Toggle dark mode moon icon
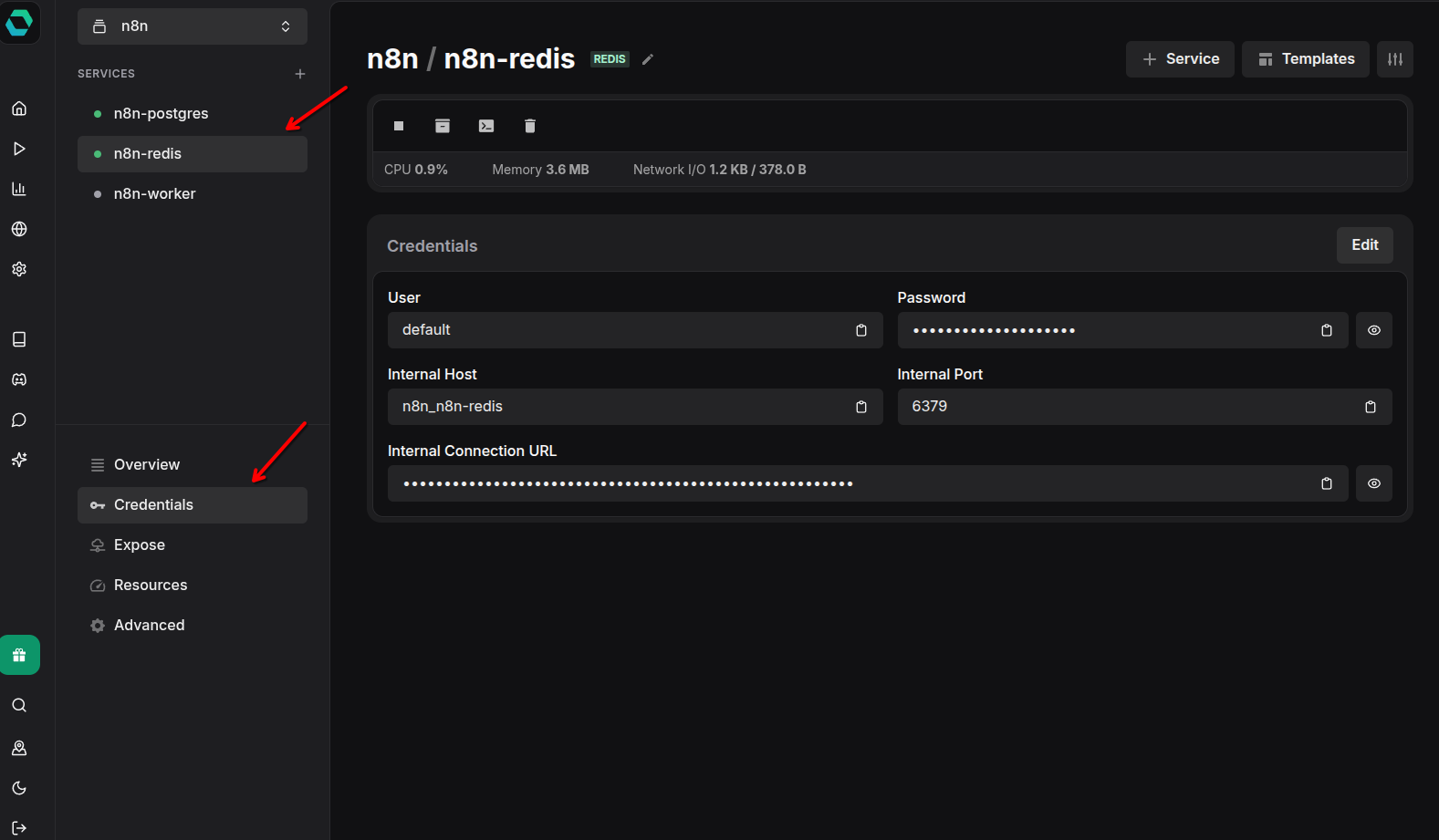Viewport: 1439px width, 840px height. click(19, 788)
